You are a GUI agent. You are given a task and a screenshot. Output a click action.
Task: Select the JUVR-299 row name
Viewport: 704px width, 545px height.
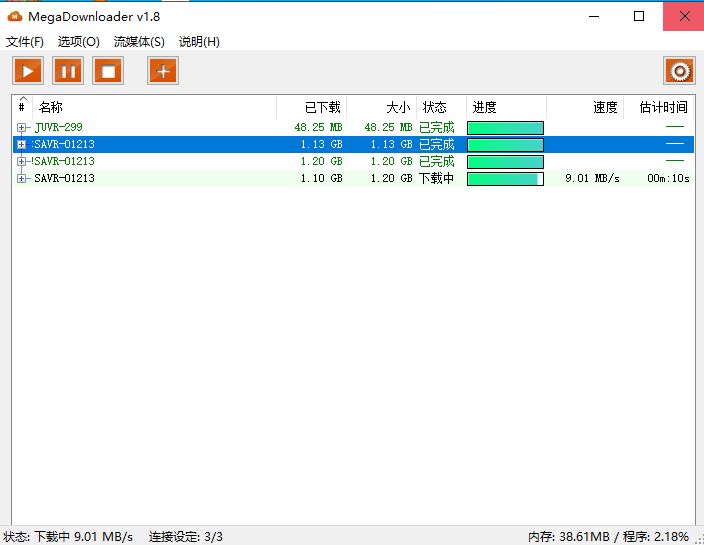pyautogui.click(x=58, y=127)
